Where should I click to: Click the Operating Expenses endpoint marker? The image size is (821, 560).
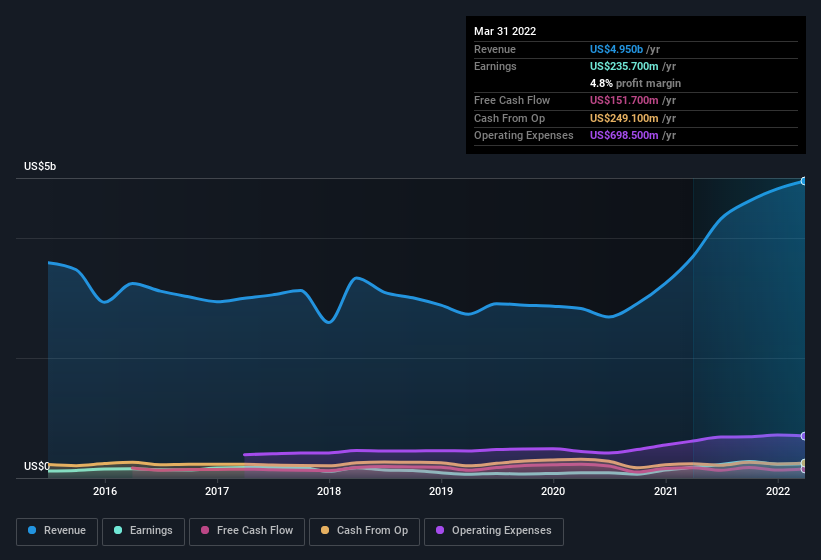pyautogui.click(x=804, y=436)
